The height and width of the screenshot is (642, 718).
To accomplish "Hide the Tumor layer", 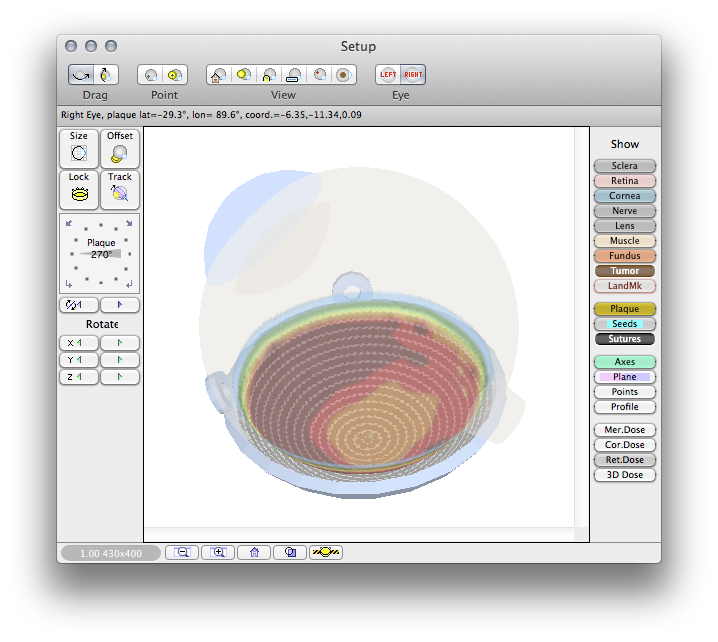I will coord(624,271).
